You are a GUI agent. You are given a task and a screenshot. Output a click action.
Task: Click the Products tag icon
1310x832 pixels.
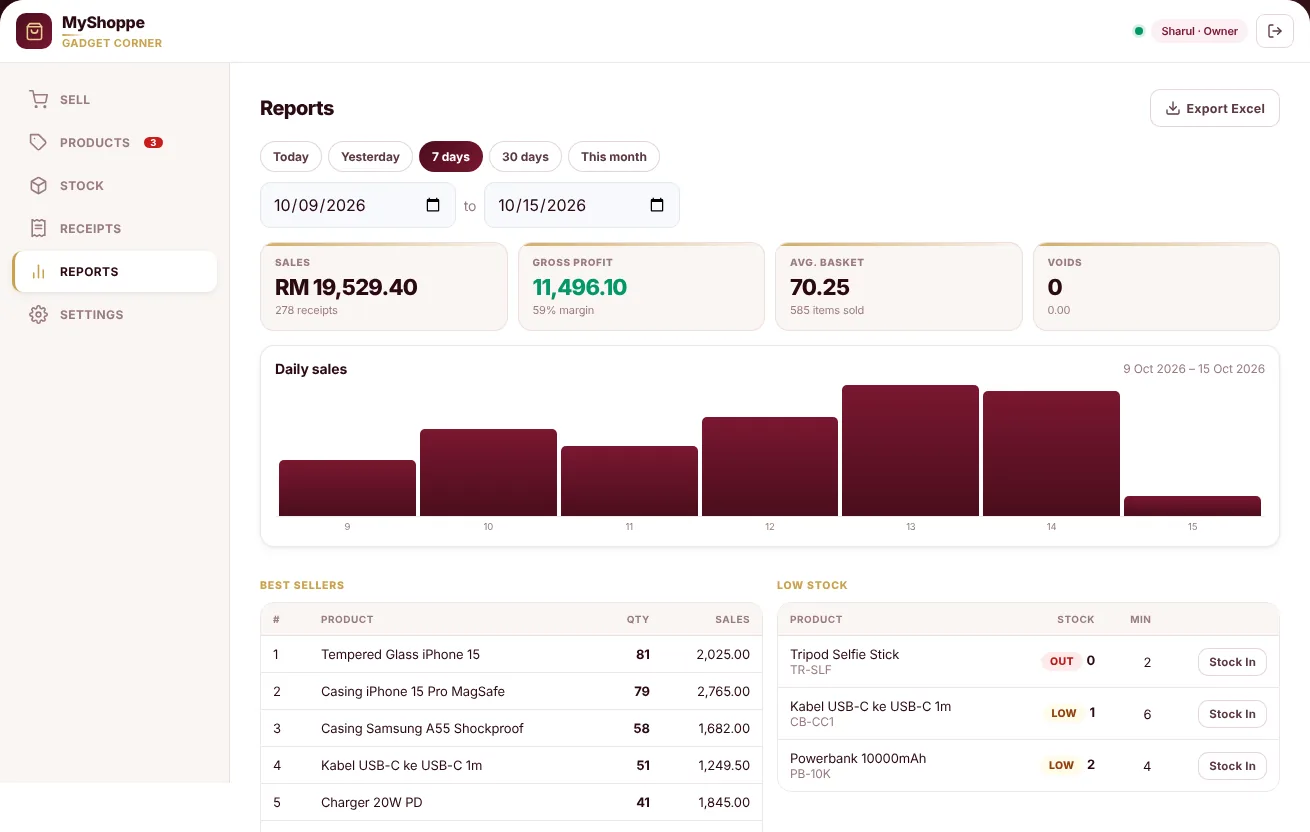[38, 143]
